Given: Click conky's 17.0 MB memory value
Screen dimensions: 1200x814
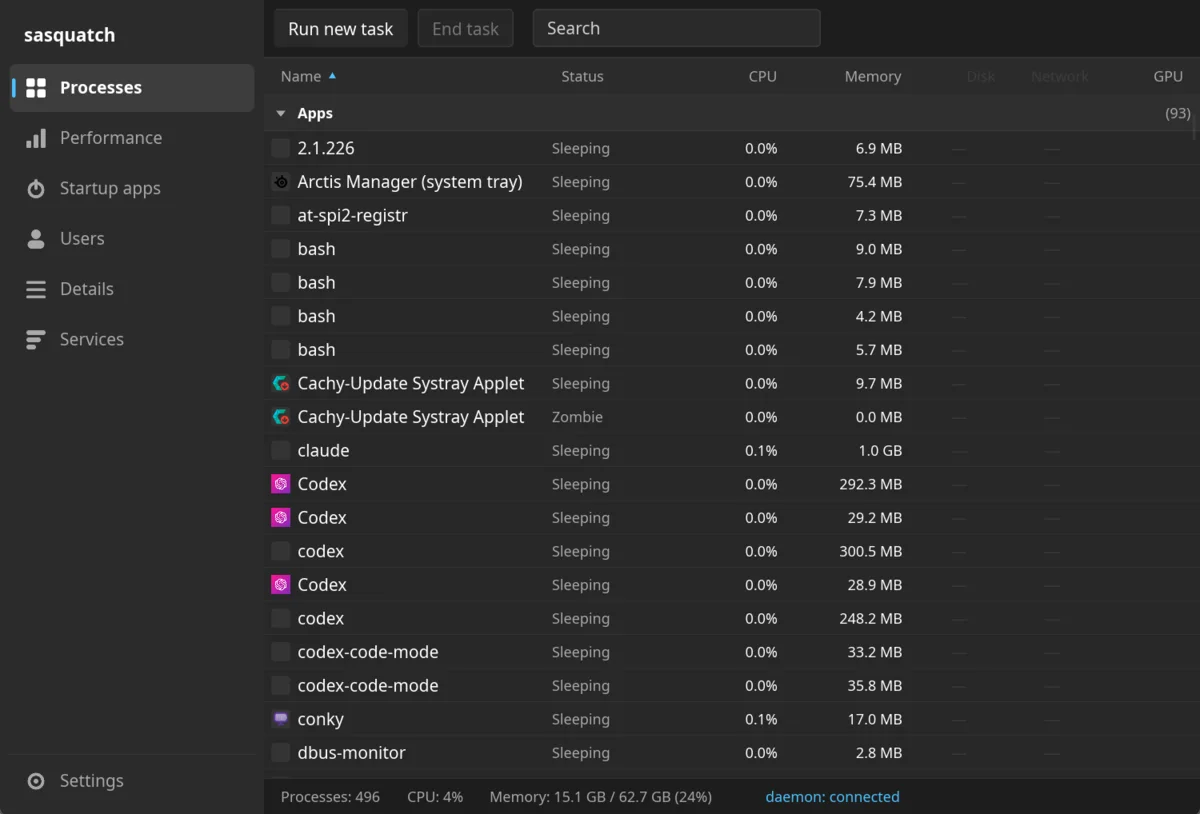Looking at the screenshot, I should 874,719.
